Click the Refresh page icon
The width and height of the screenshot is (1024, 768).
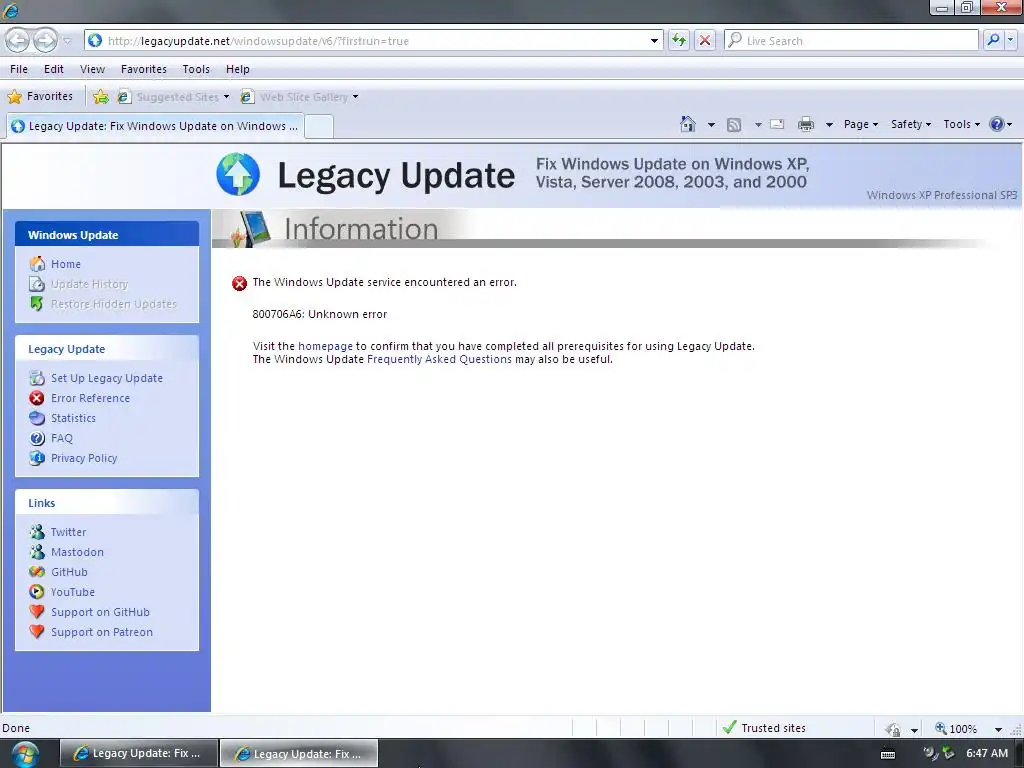click(x=679, y=40)
